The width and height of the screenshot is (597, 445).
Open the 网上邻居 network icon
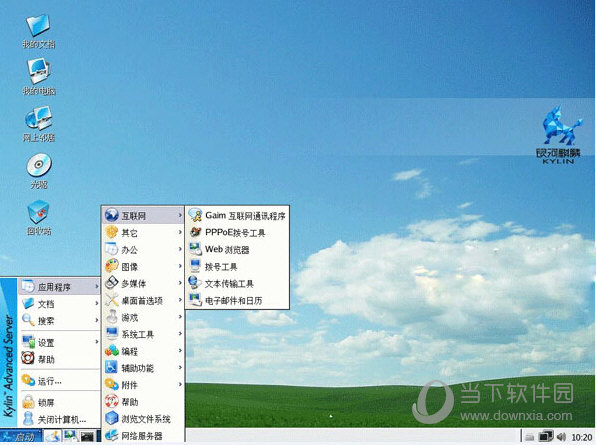click(x=38, y=124)
